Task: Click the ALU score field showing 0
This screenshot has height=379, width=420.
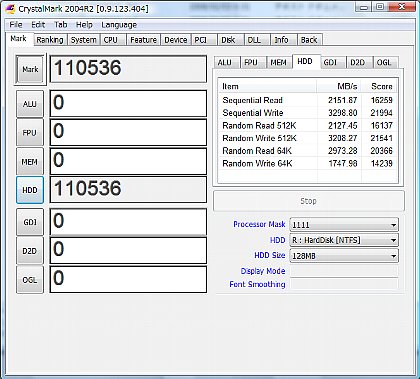Action: [128, 104]
